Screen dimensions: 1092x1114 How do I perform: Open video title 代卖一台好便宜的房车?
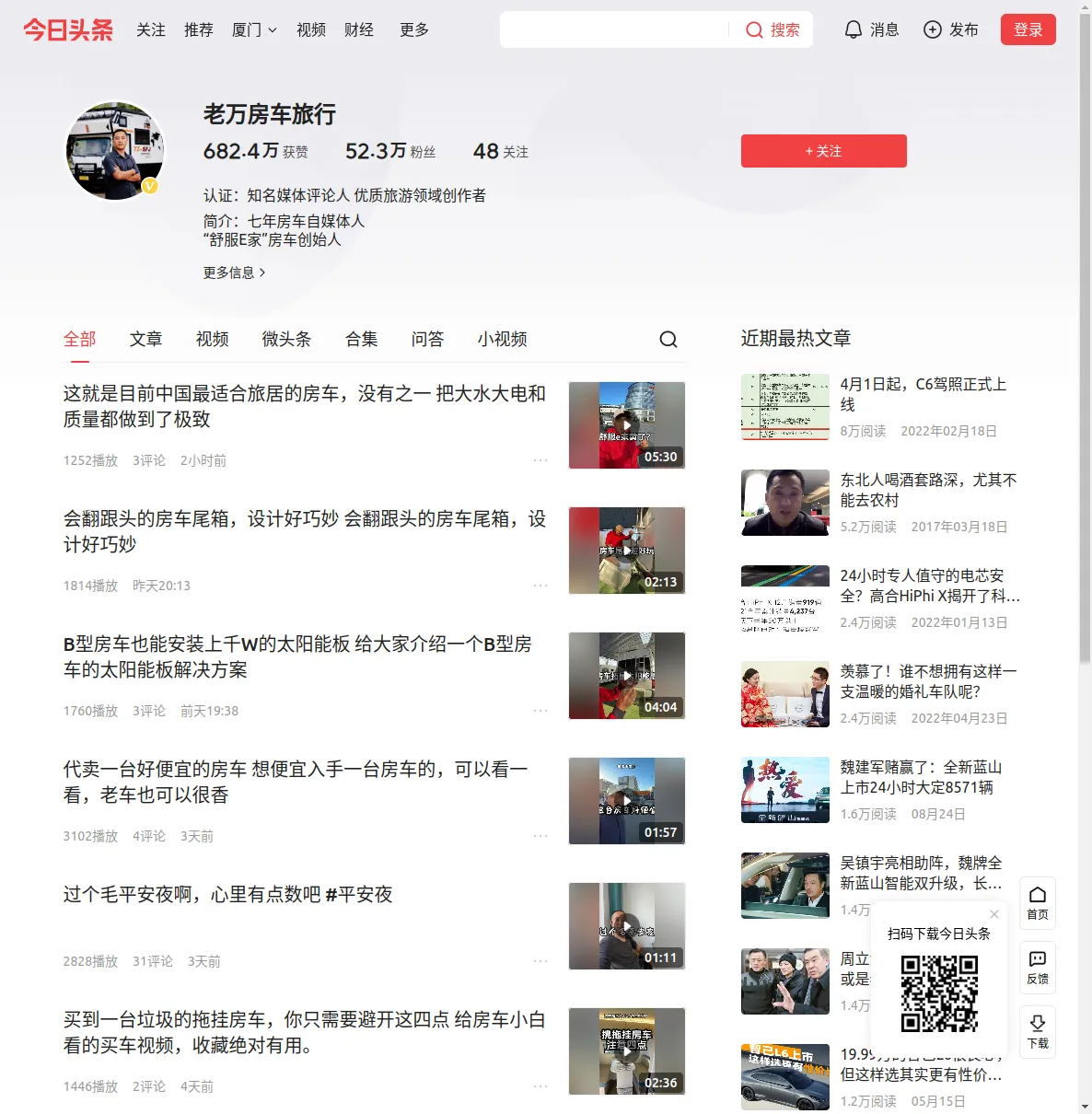(x=296, y=782)
